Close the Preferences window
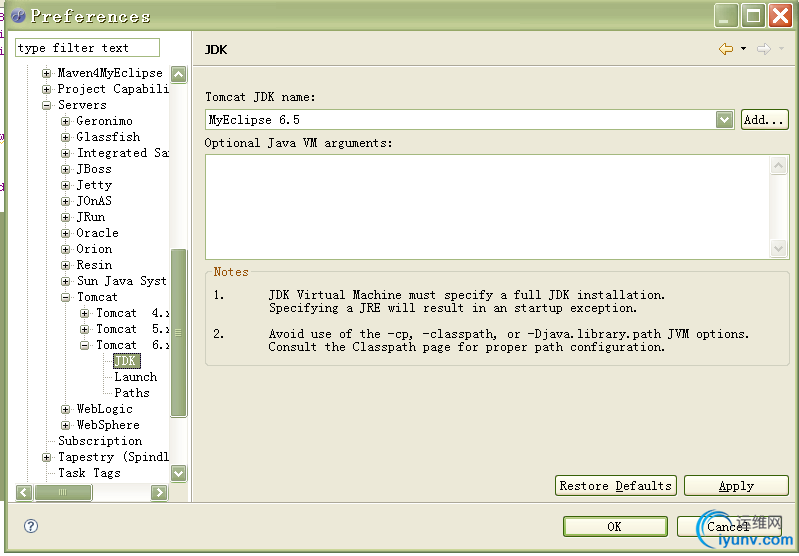 click(781, 16)
